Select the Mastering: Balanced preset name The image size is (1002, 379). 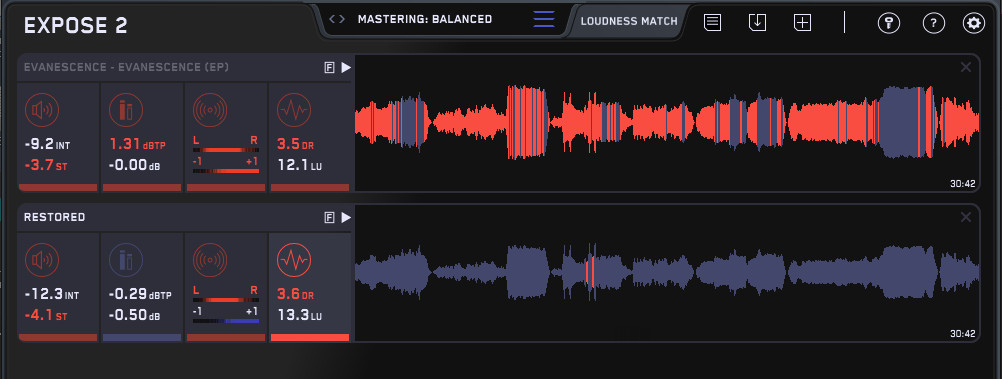pyautogui.click(x=425, y=19)
